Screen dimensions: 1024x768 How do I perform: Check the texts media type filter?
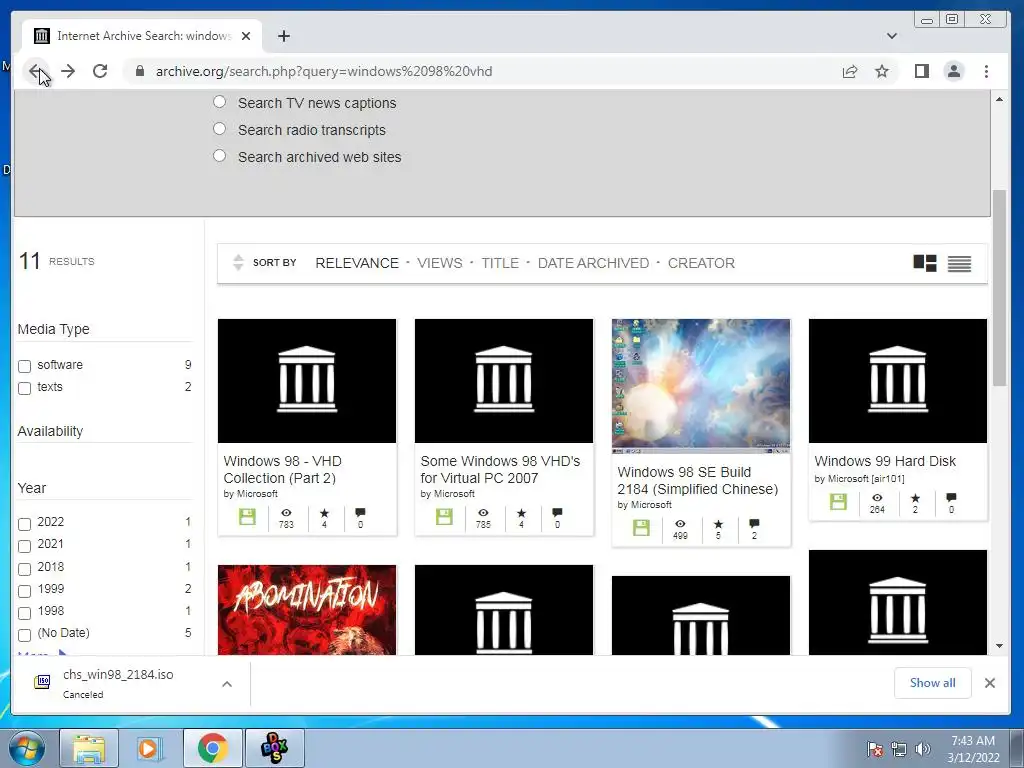[24, 388]
